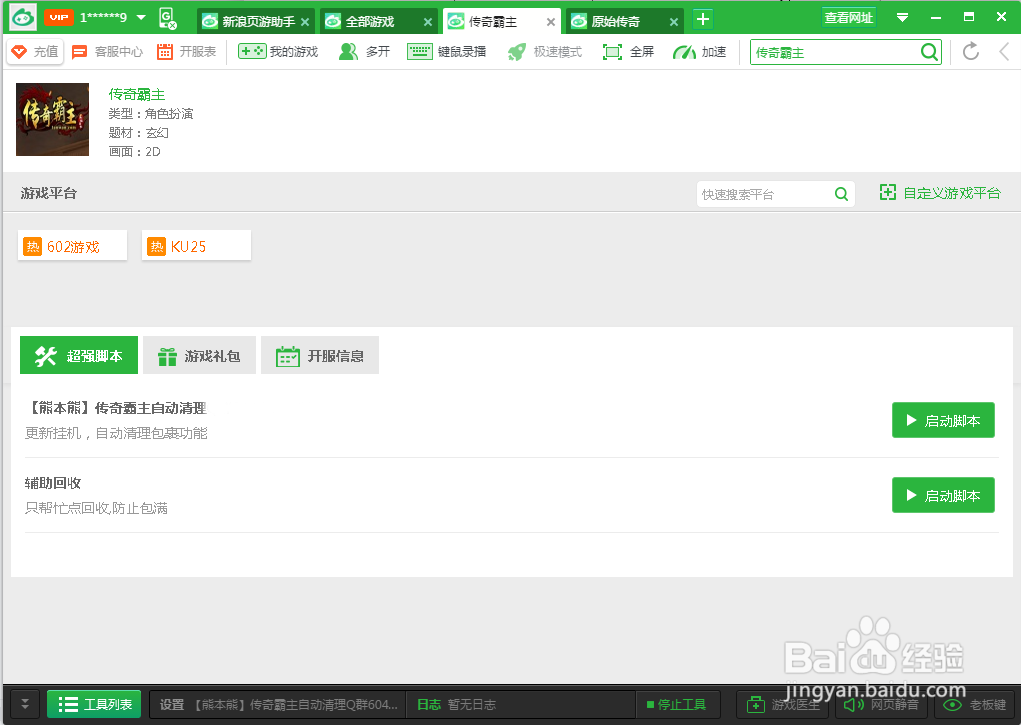Open 游戏医生 game doctor
The width and height of the screenshot is (1021, 725).
pyautogui.click(x=785, y=705)
